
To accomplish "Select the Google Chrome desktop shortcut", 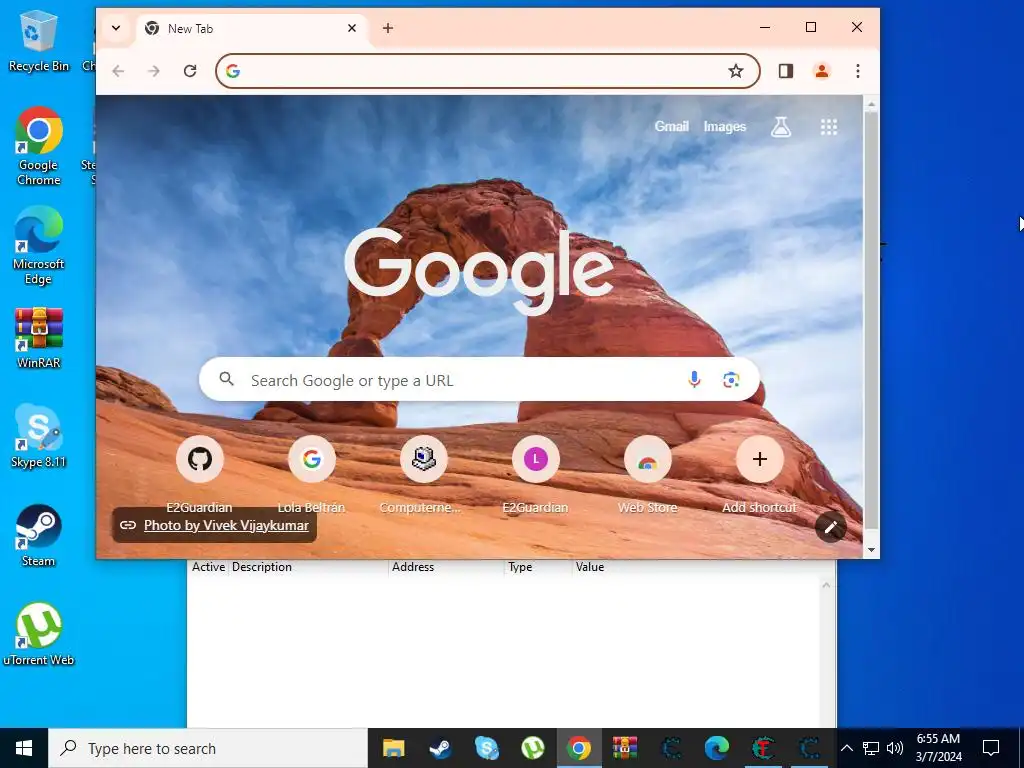I will [39, 146].
